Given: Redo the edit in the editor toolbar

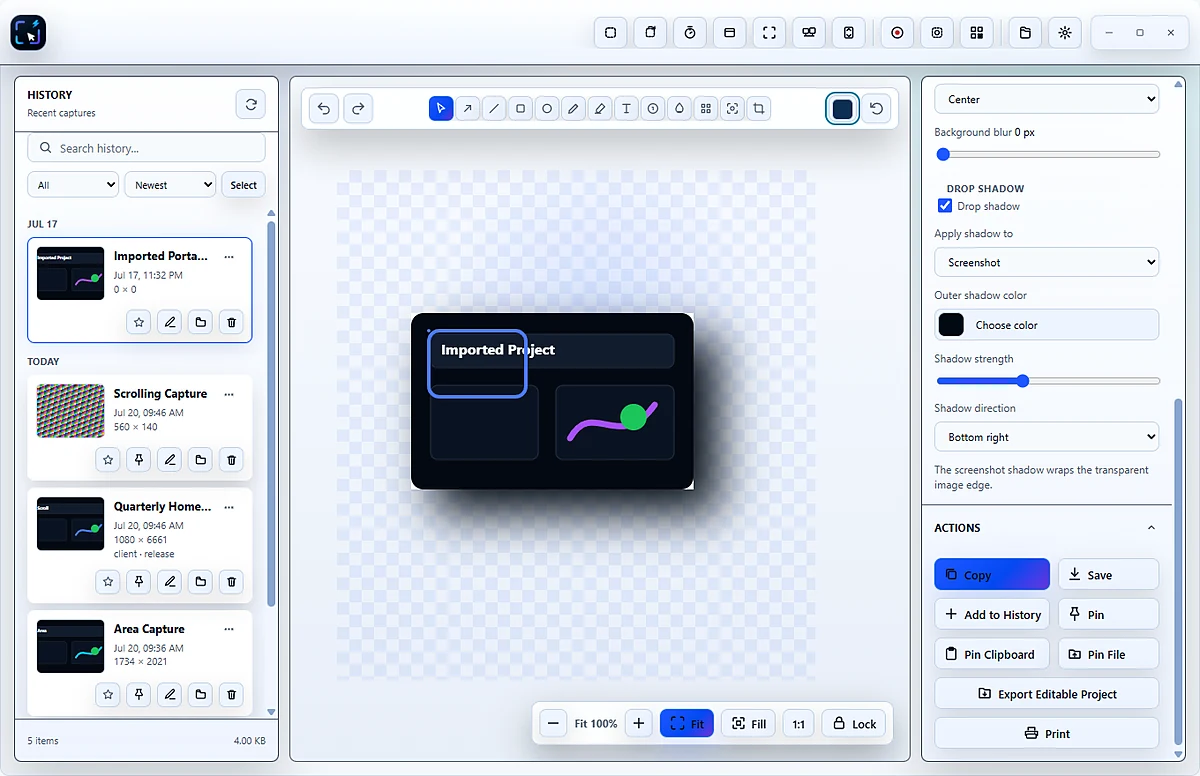Looking at the screenshot, I should 358,108.
